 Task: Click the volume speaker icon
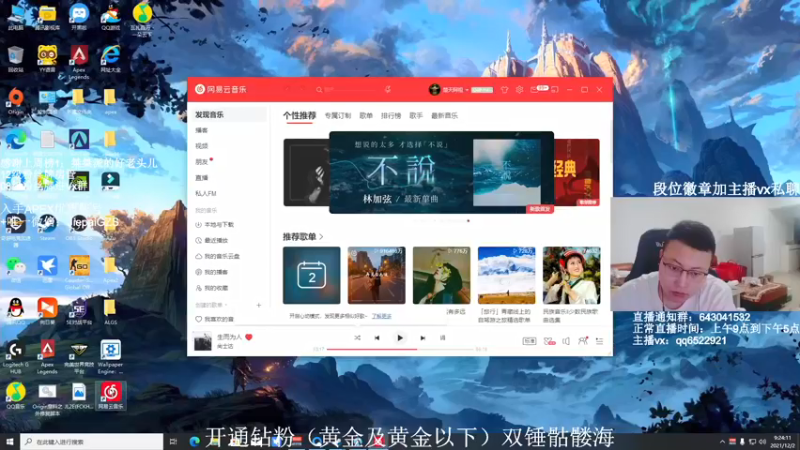click(566, 341)
